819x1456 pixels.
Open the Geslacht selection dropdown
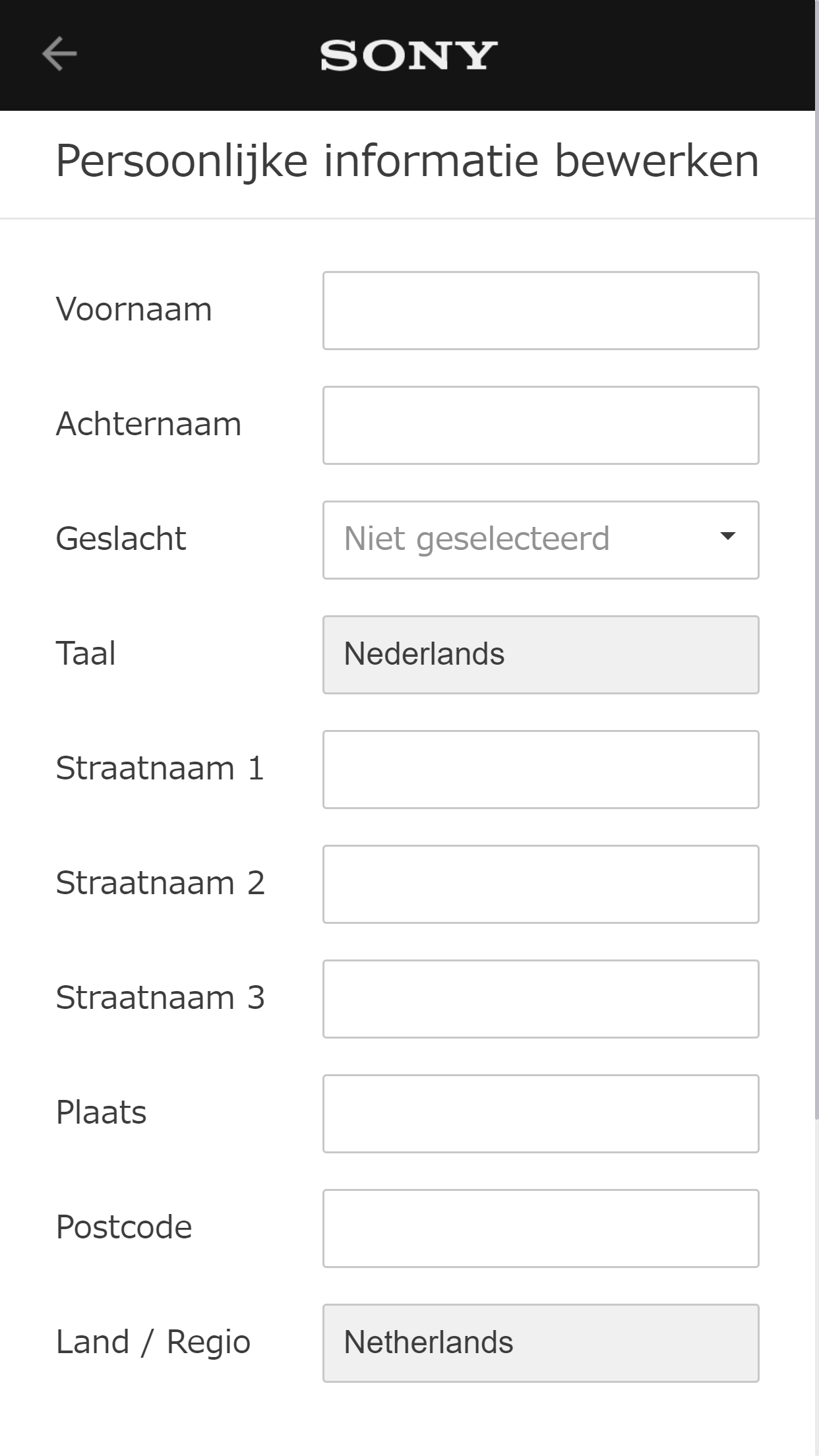(541, 539)
